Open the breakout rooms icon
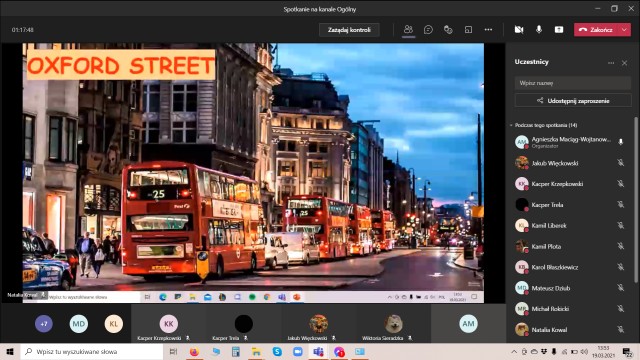This screenshot has height=360, width=640. click(468, 29)
